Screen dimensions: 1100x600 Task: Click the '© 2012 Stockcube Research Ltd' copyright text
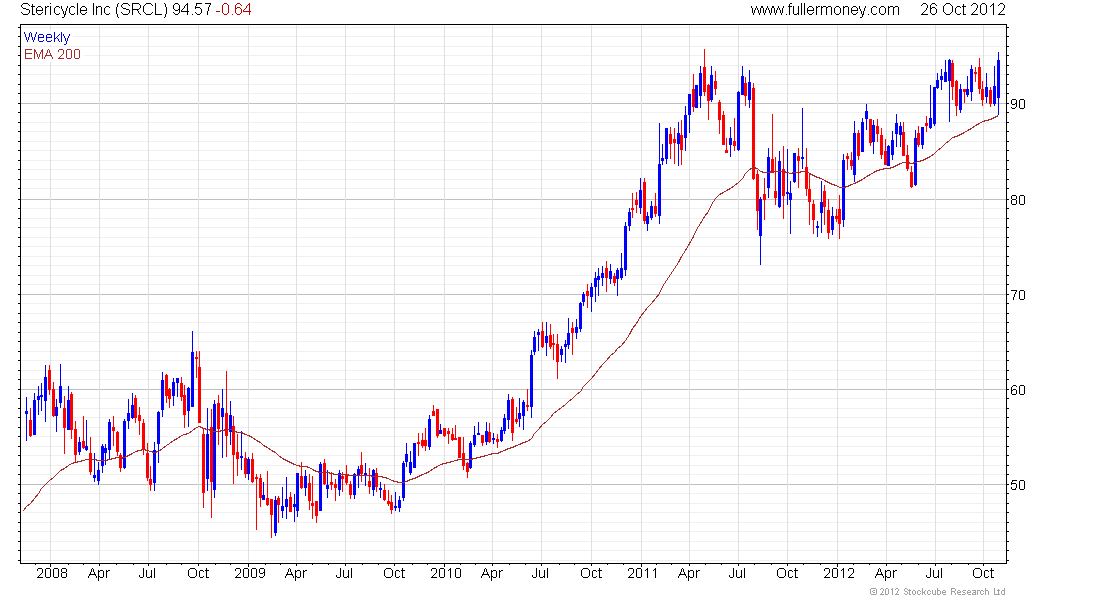tap(938, 592)
